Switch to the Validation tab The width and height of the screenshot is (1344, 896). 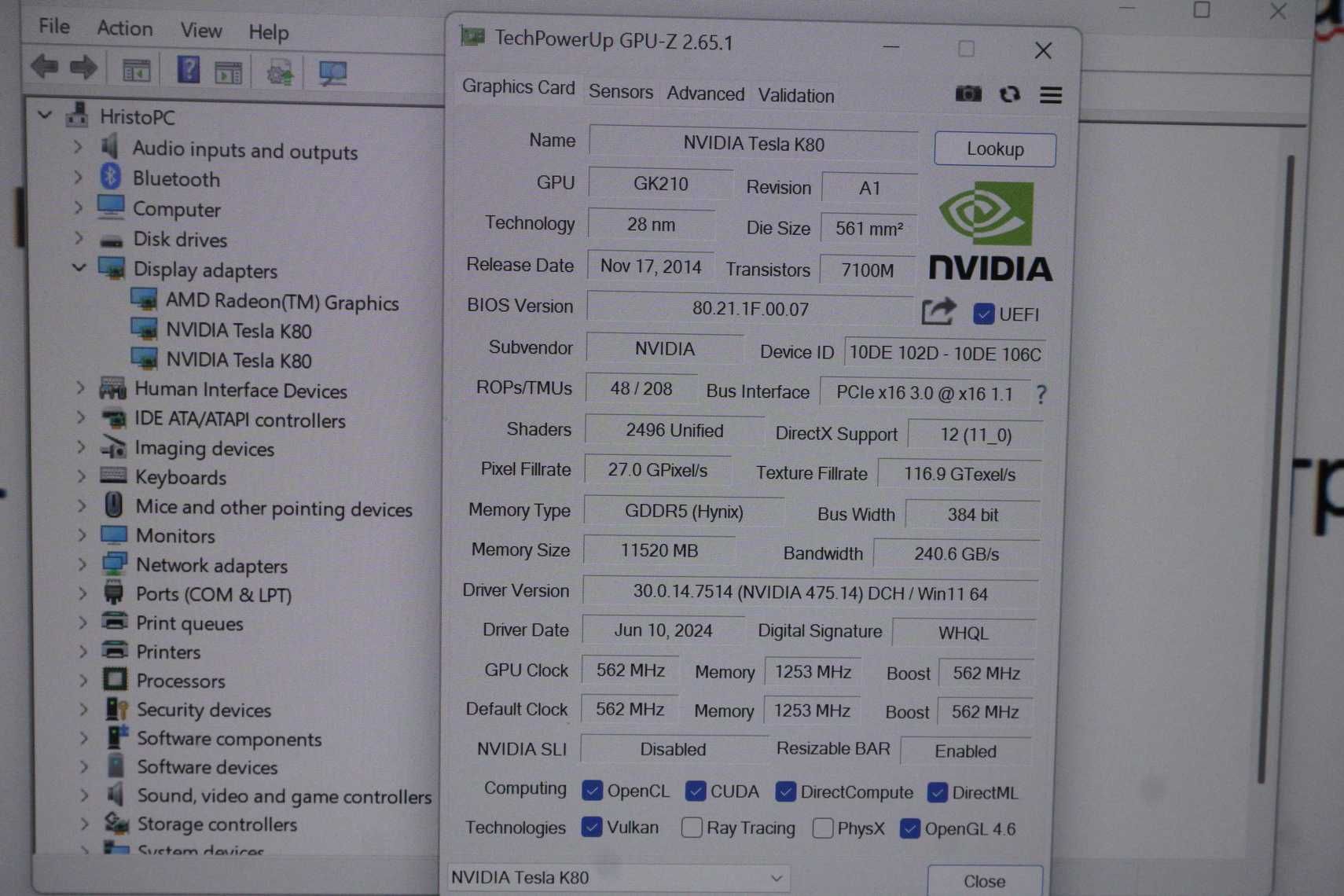[x=795, y=95]
